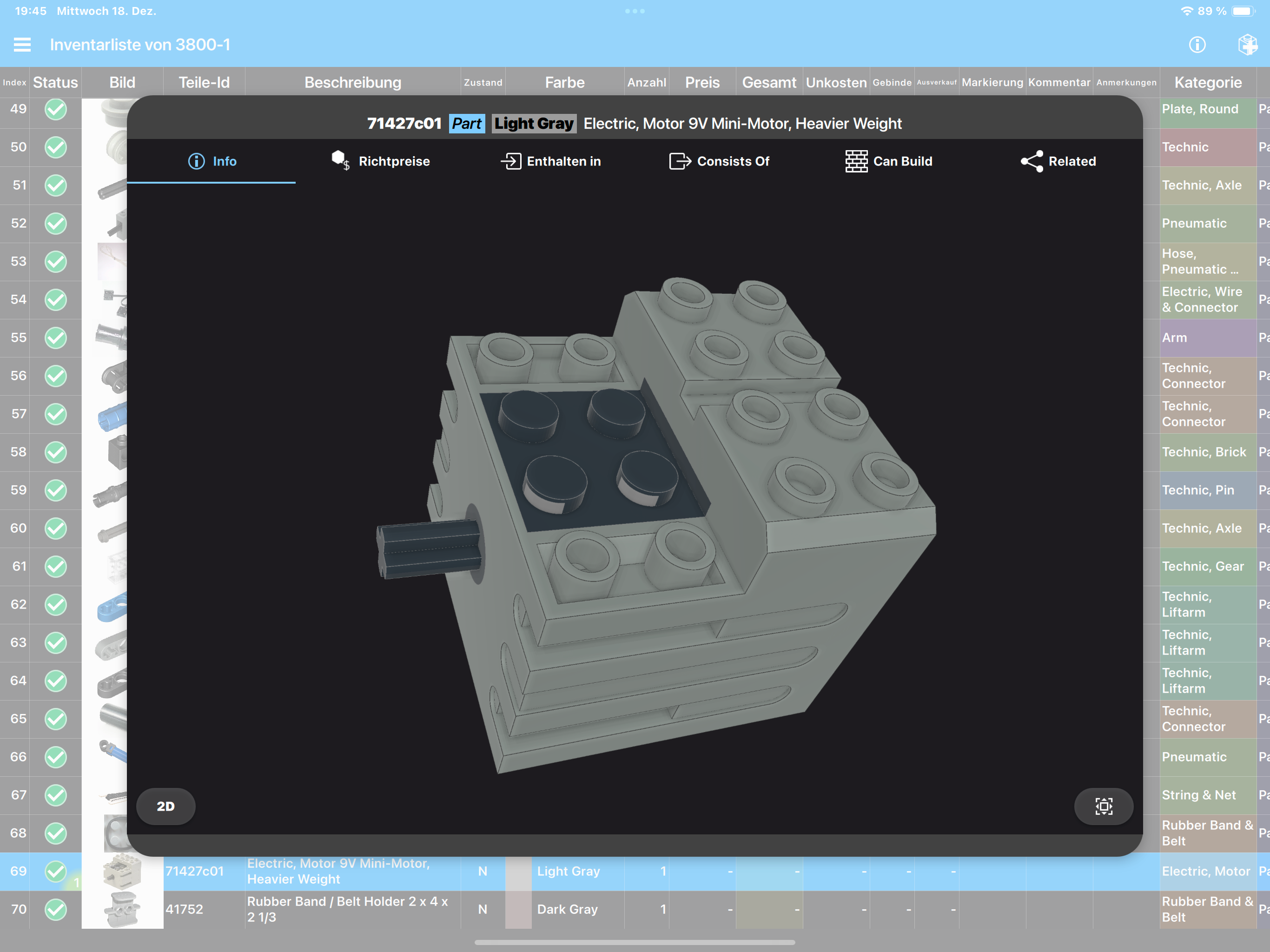Sort by the Kategorie column header
Screen dimensions: 1270x952
pos(1207,82)
